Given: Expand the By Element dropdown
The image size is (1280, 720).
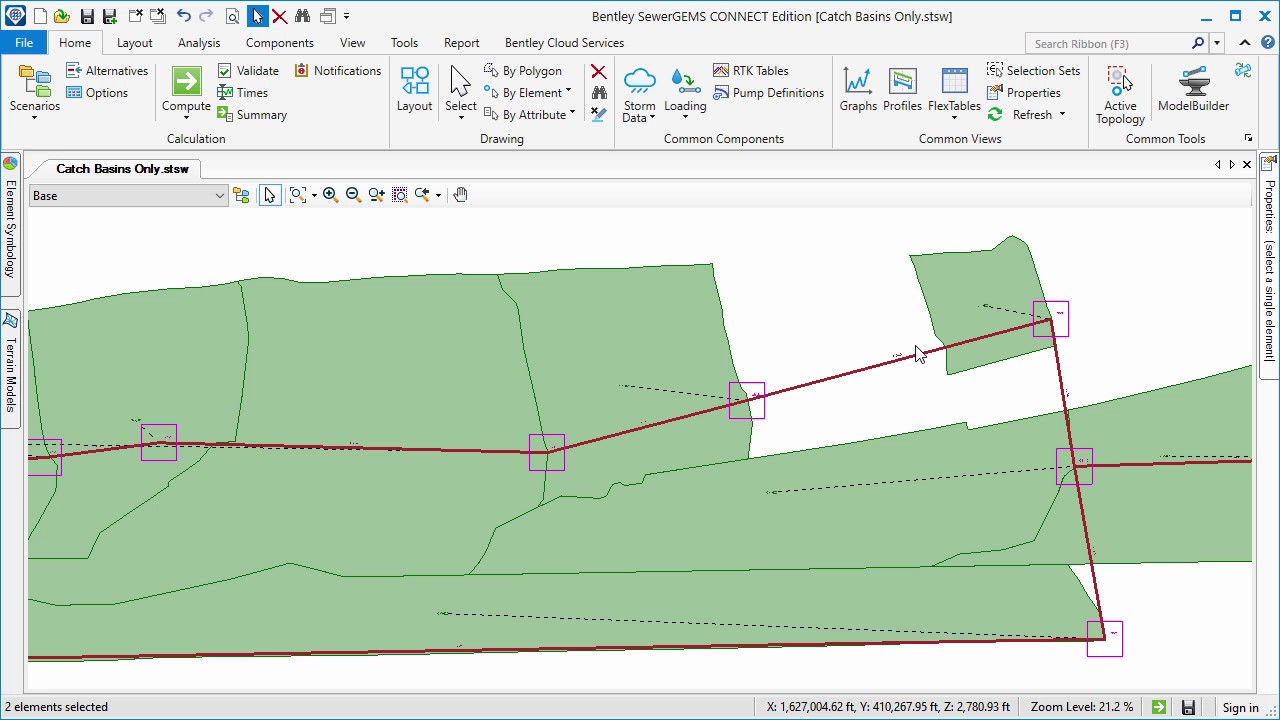Looking at the screenshot, I should 568,93.
